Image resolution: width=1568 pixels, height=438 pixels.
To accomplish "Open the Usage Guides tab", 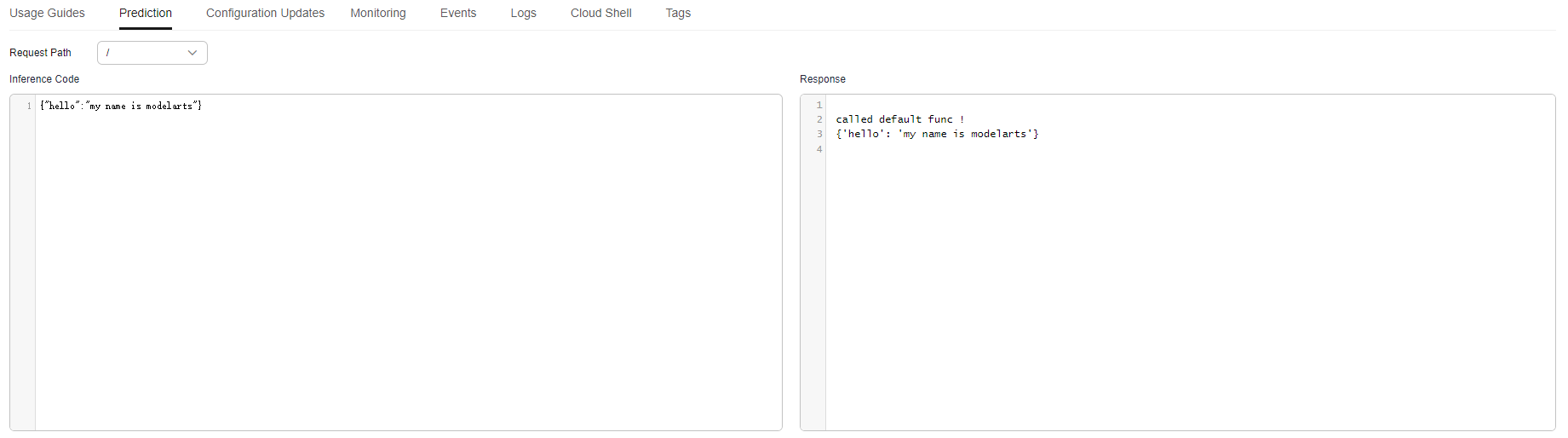I will pos(47,13).
